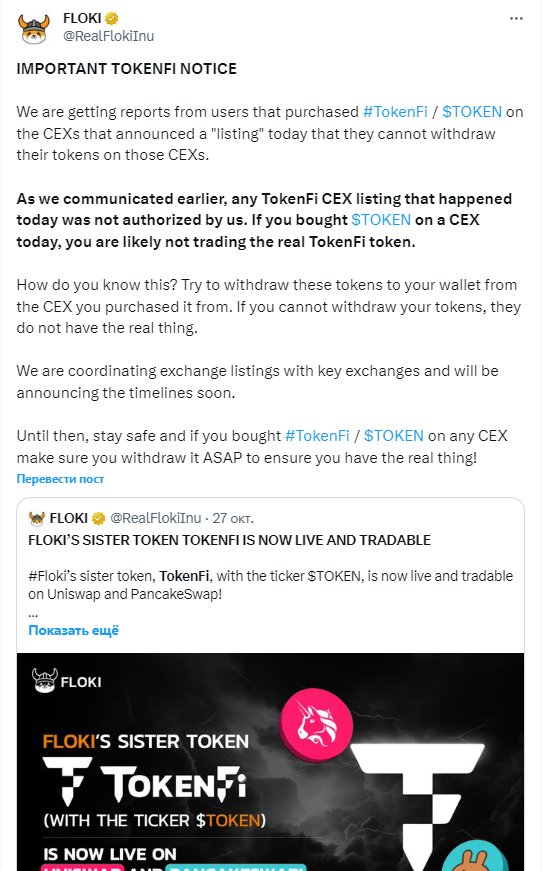Click the small FLOKI avatar in quoted post
This screenshot has height=871, width=543.
37,518
